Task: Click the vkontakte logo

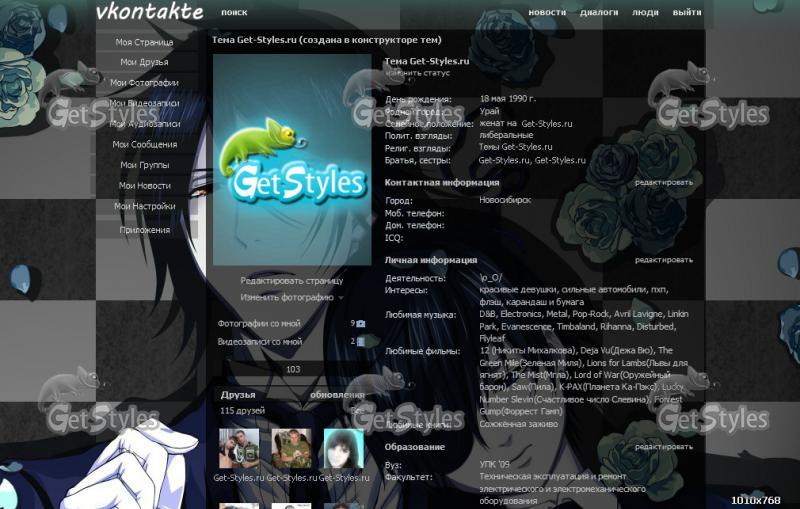Action: click(149, 12)
